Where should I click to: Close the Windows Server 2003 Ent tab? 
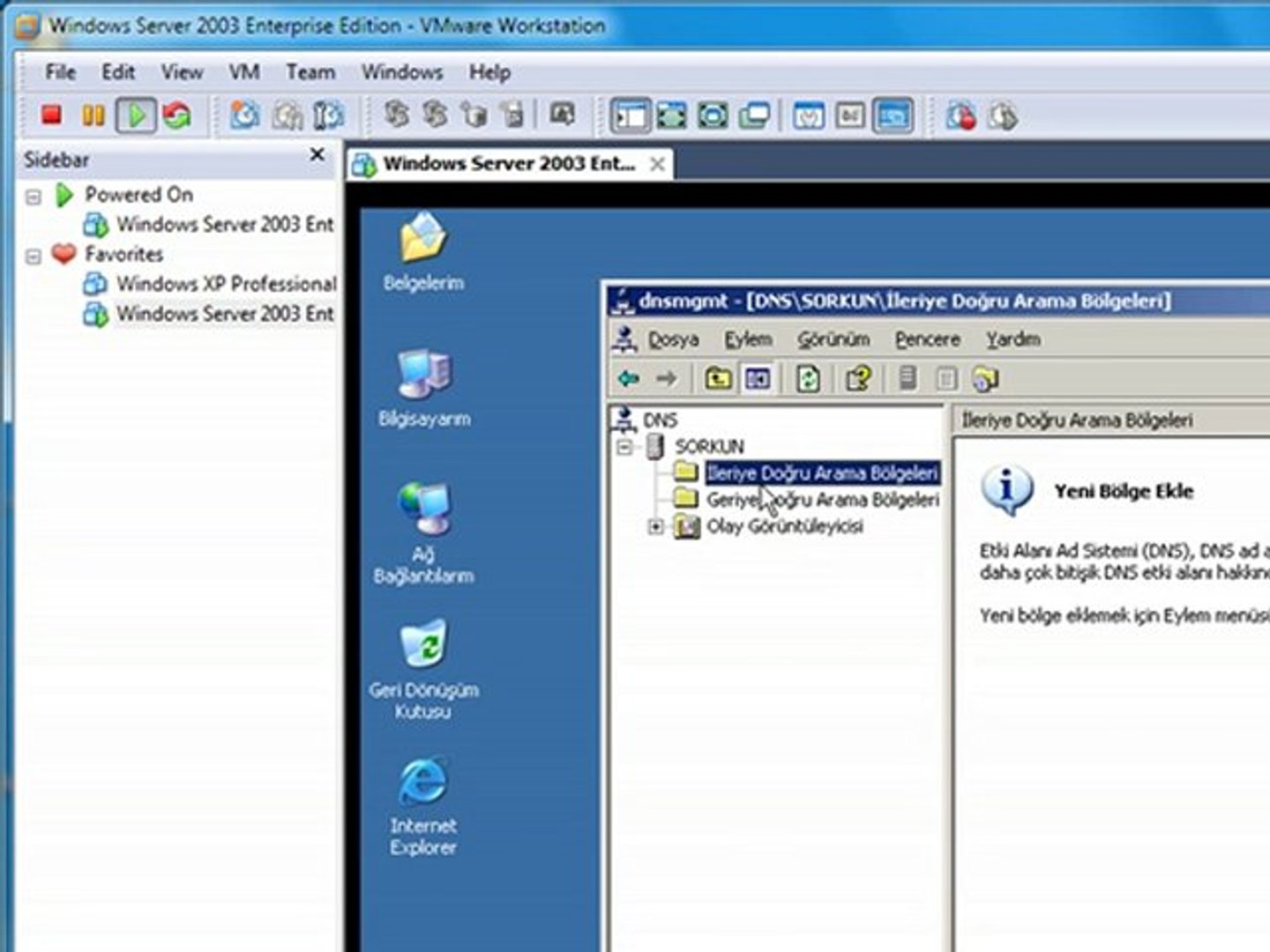point(657,164)
